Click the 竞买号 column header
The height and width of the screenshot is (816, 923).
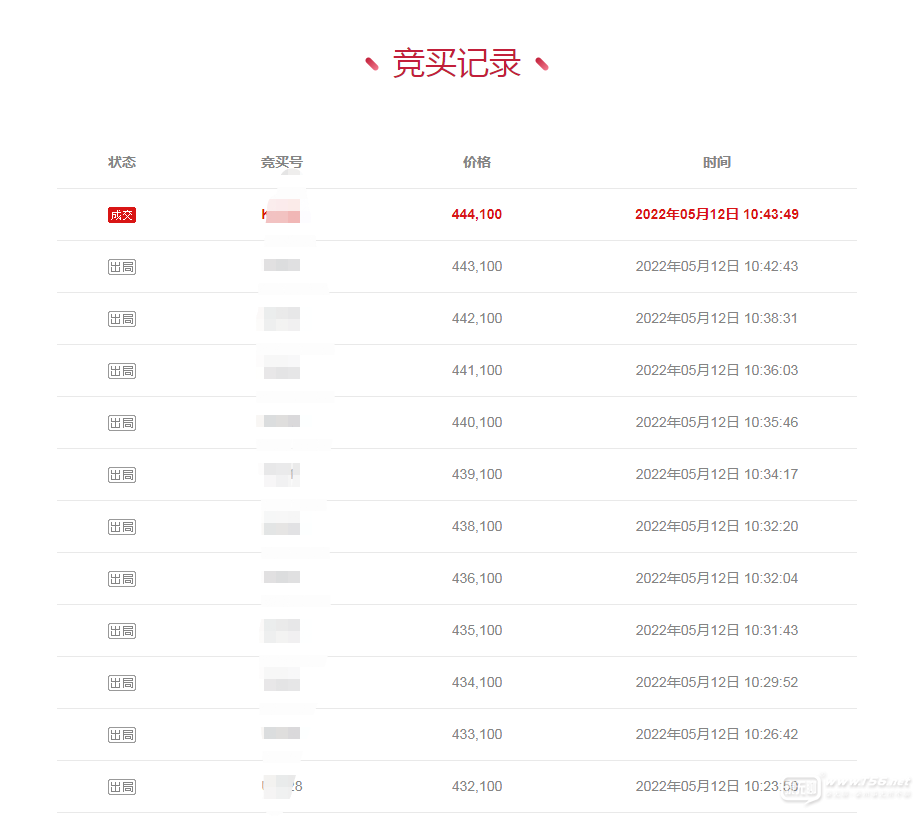281,162
